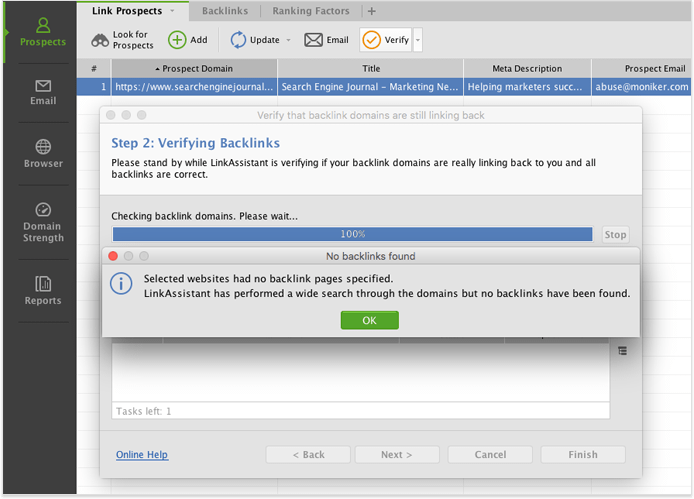Click OK in the No backlinks found dialog
Viewport: 694px width, 499px height.
(370, 320)
